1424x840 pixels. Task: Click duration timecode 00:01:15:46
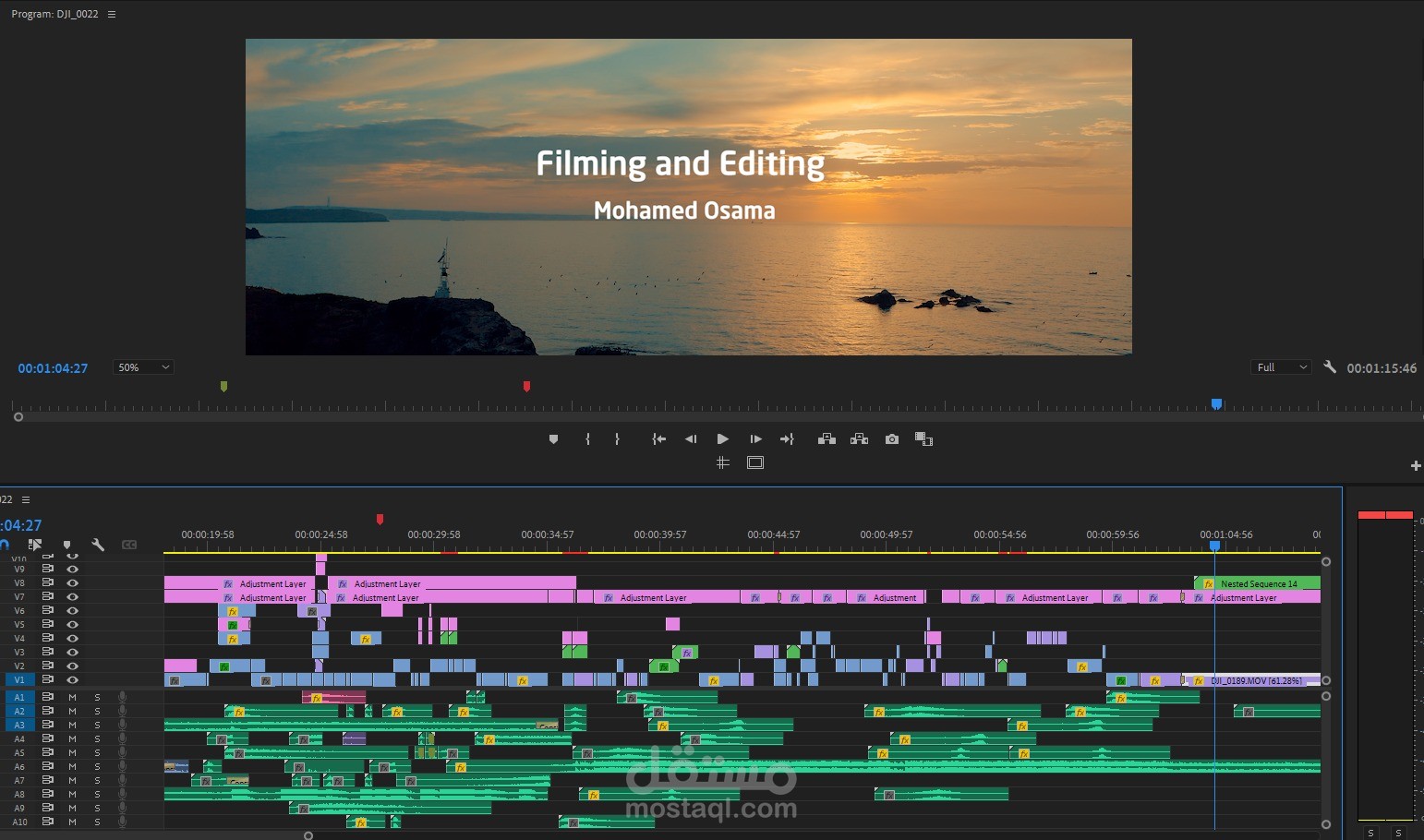pos(1382,368)
